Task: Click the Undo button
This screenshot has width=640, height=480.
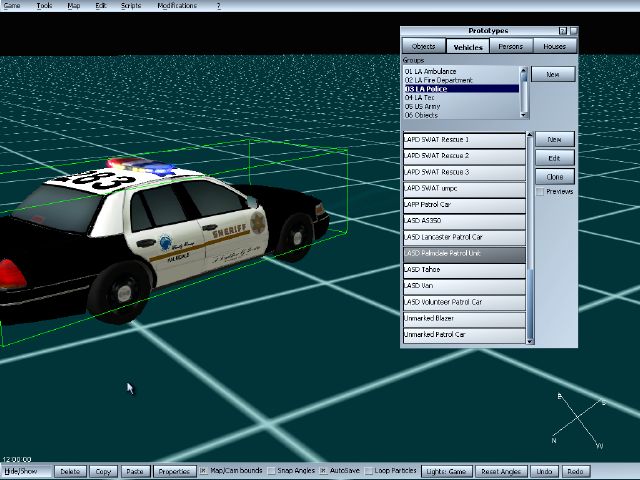Action: click(544, 471)
